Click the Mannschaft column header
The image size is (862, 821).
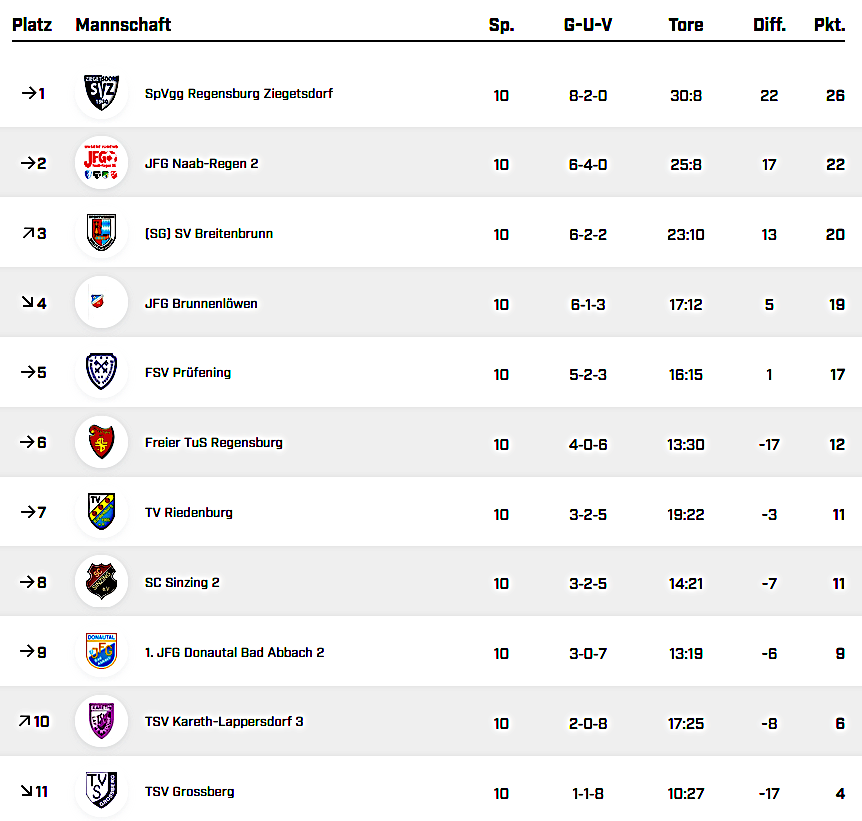[123, 25]
